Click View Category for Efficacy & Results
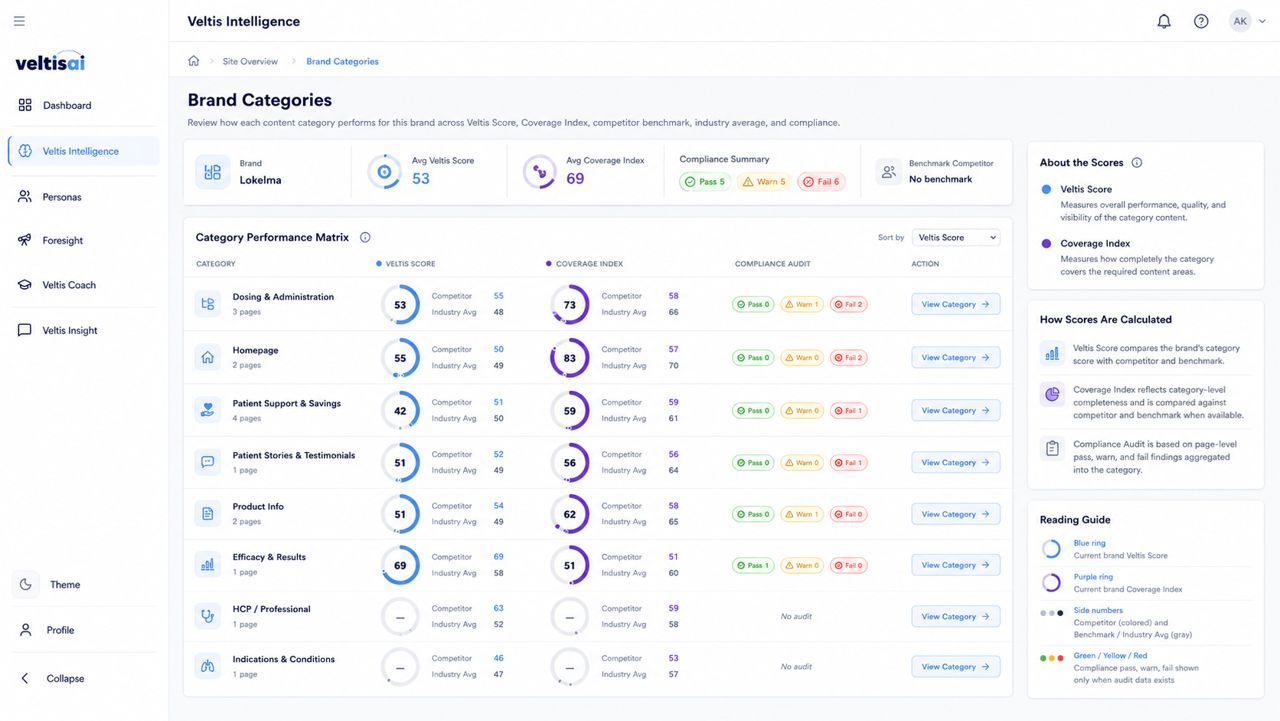This screenshot has width=1280, height=721. coord(955,565)
